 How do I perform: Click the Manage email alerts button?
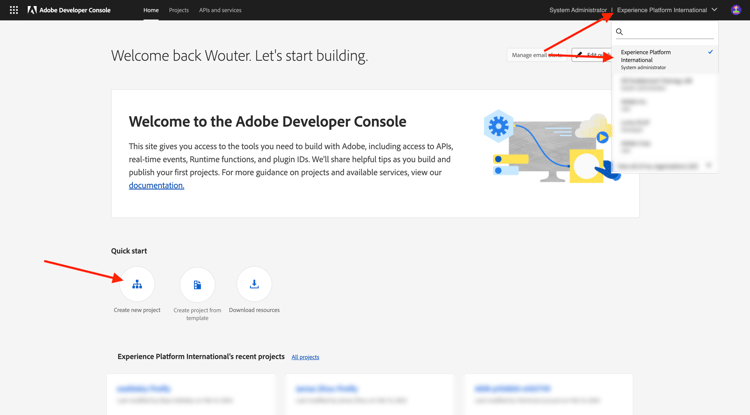click(x=537, y=55)
